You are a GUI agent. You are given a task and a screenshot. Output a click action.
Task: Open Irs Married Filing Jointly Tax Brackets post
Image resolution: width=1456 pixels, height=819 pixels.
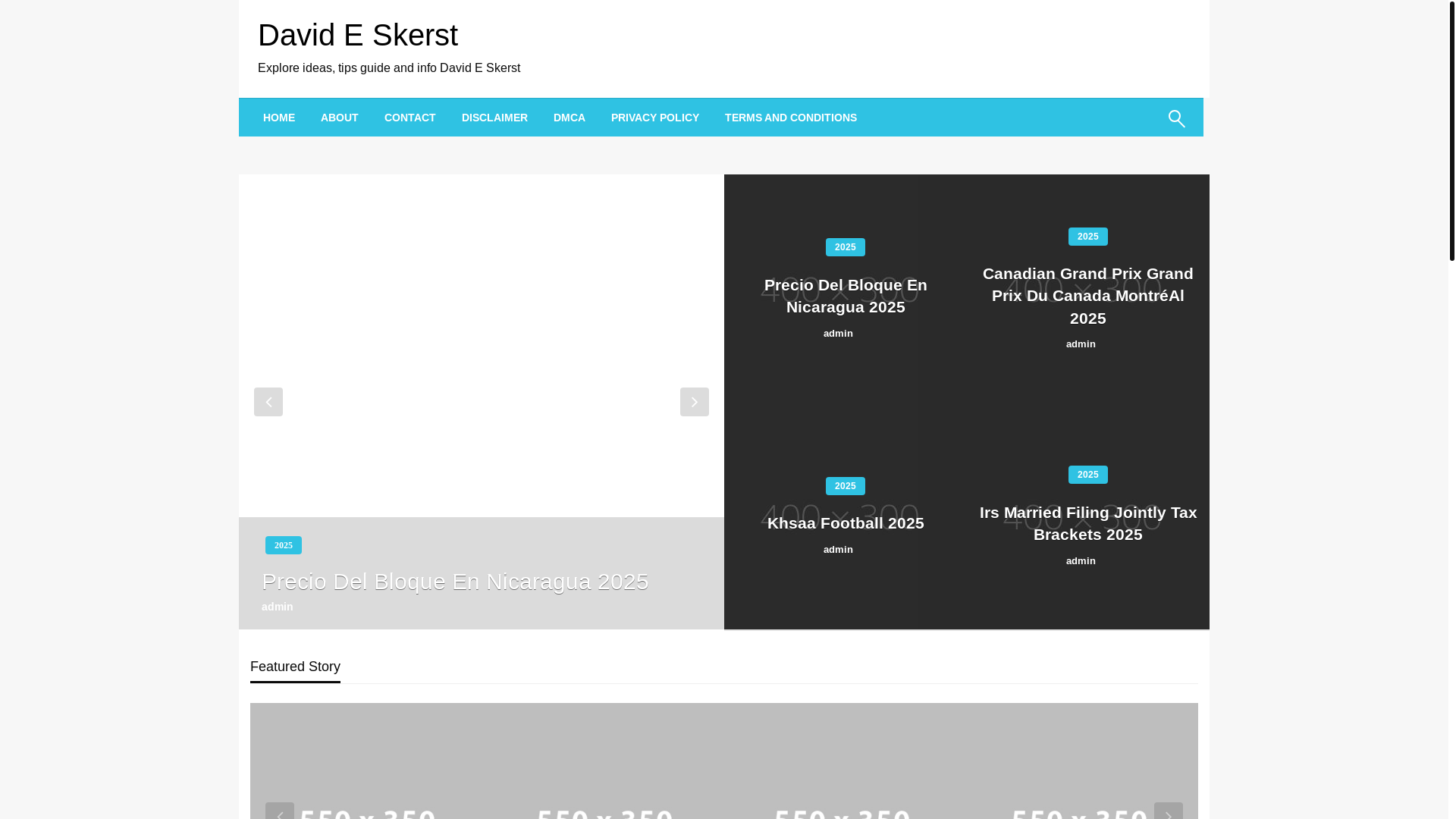click(x=1088, y=523)
